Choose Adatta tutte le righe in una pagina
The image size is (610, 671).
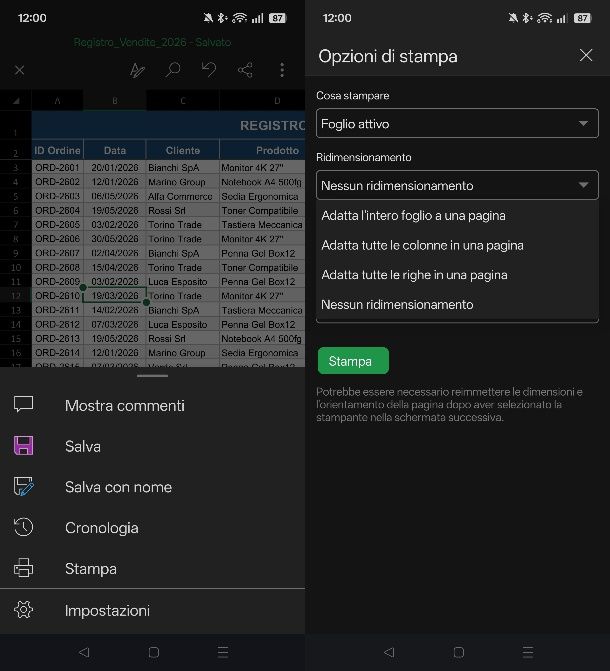[x=457, y=275]
